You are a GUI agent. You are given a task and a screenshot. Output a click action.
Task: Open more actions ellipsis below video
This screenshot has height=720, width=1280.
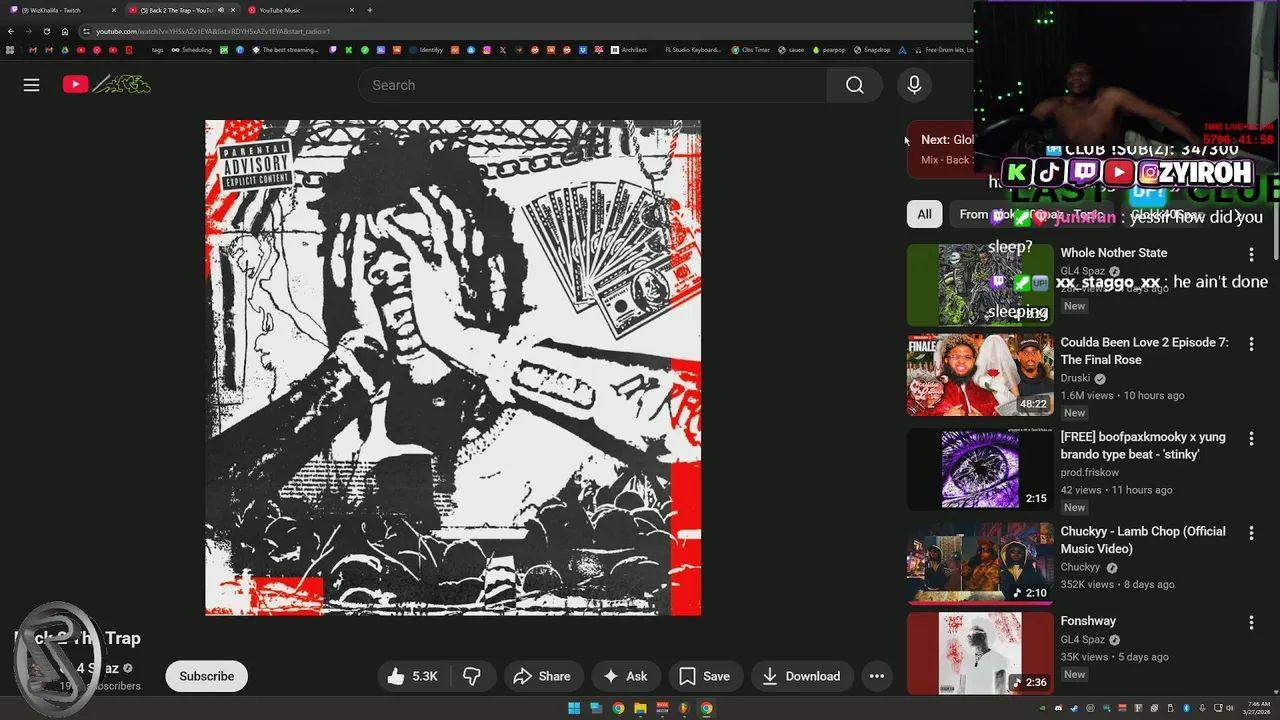(x=877, y=676)
